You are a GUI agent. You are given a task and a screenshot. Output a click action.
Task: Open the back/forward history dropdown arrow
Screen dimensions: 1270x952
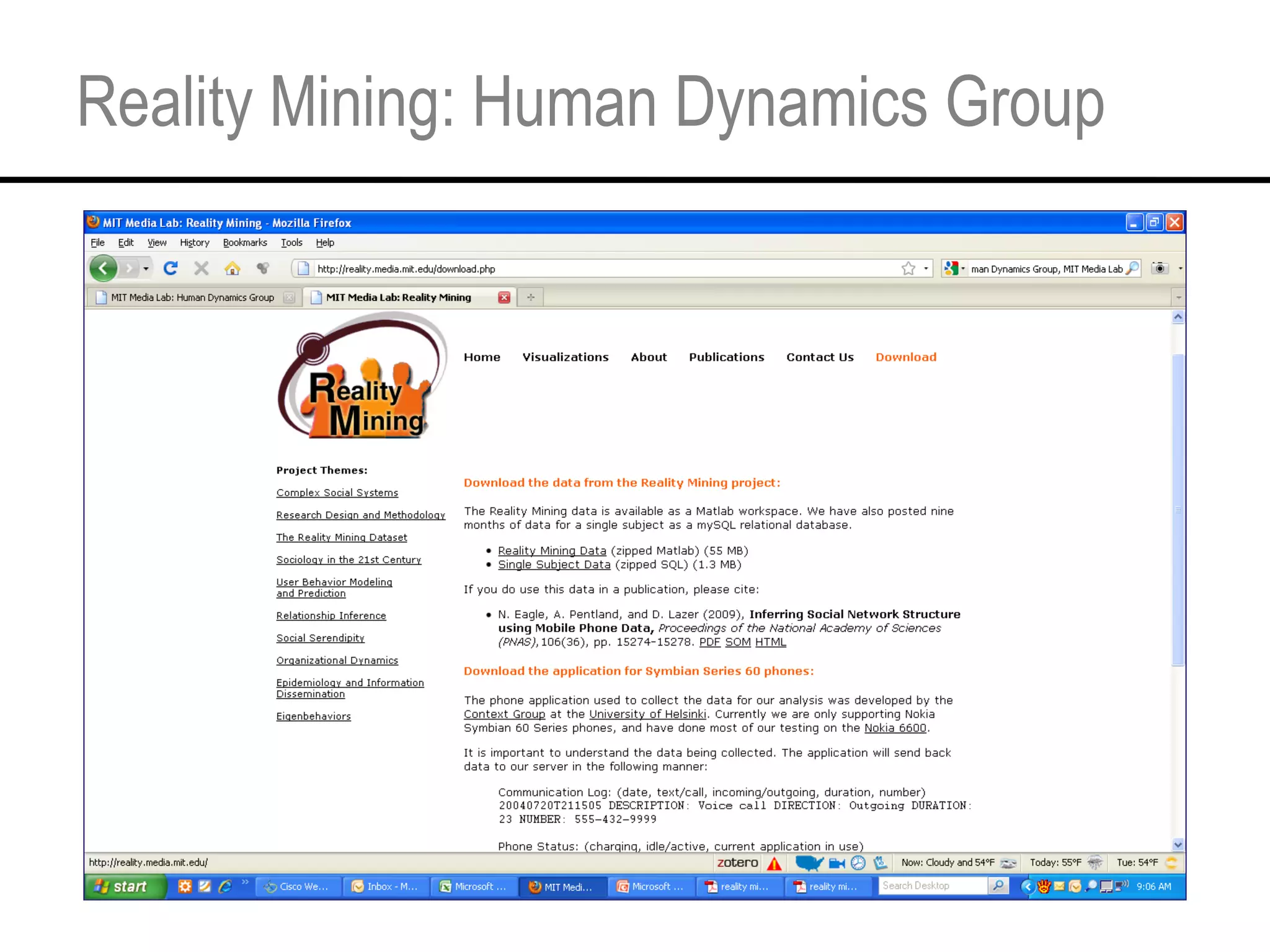[x=146, y=269]
